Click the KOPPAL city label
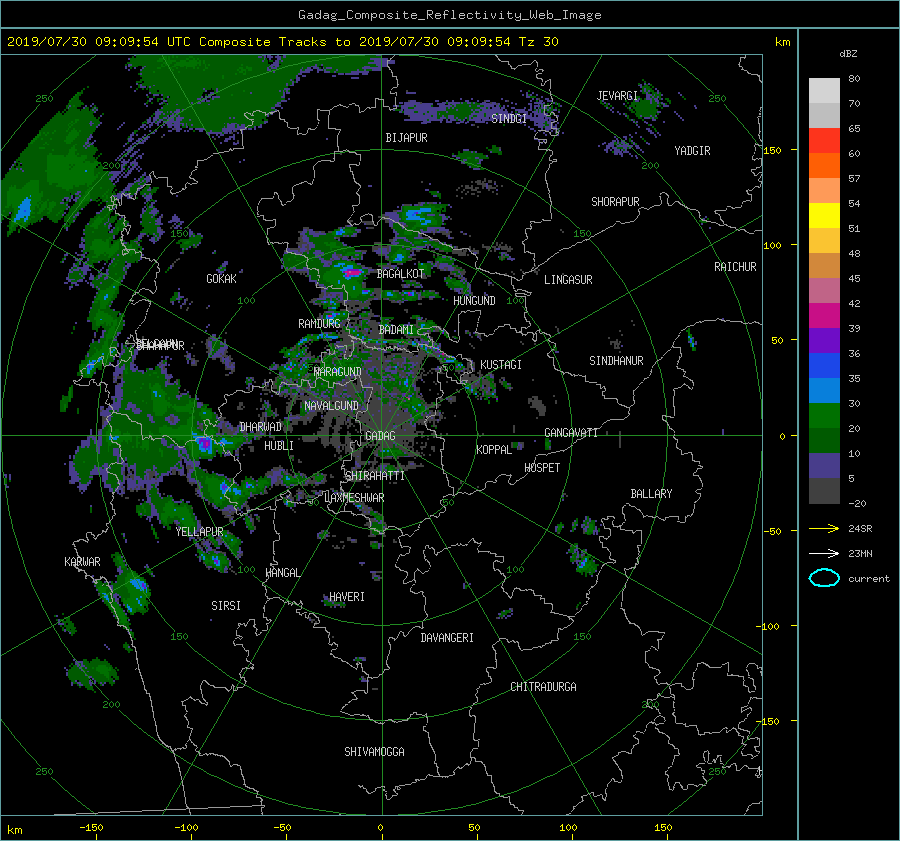 pyautogui.click(x=494, y=449)
